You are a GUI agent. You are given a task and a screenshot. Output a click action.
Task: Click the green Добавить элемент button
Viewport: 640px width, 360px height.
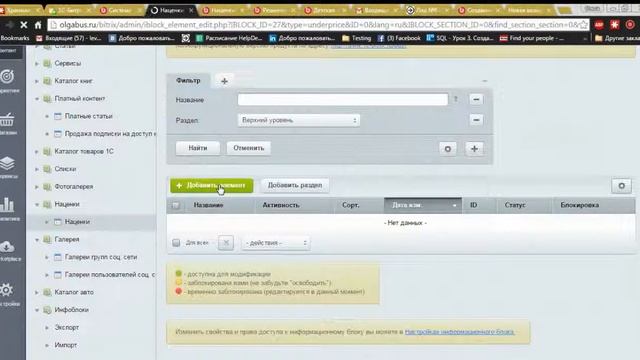point(211,186)
